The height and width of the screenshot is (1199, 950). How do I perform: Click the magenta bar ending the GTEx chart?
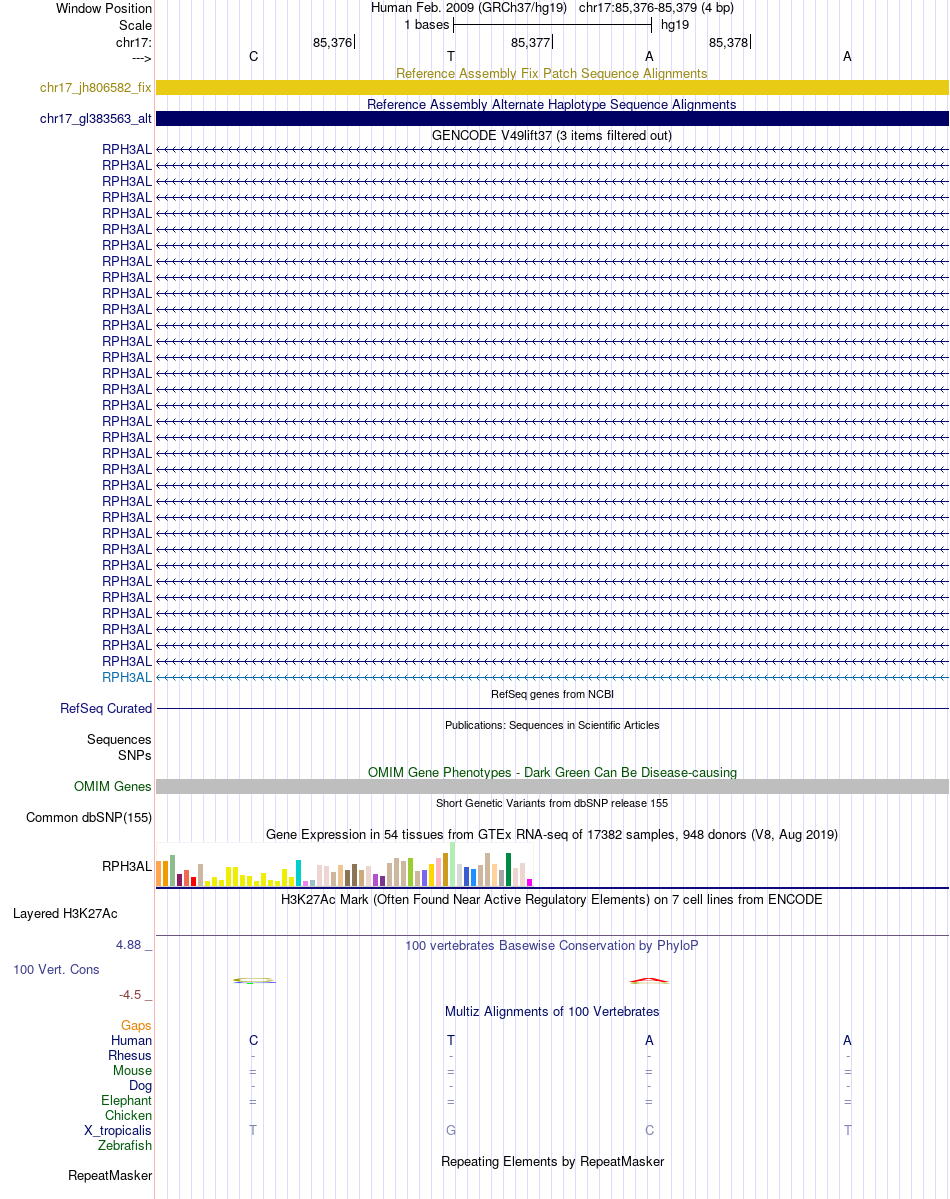point(529,882)
